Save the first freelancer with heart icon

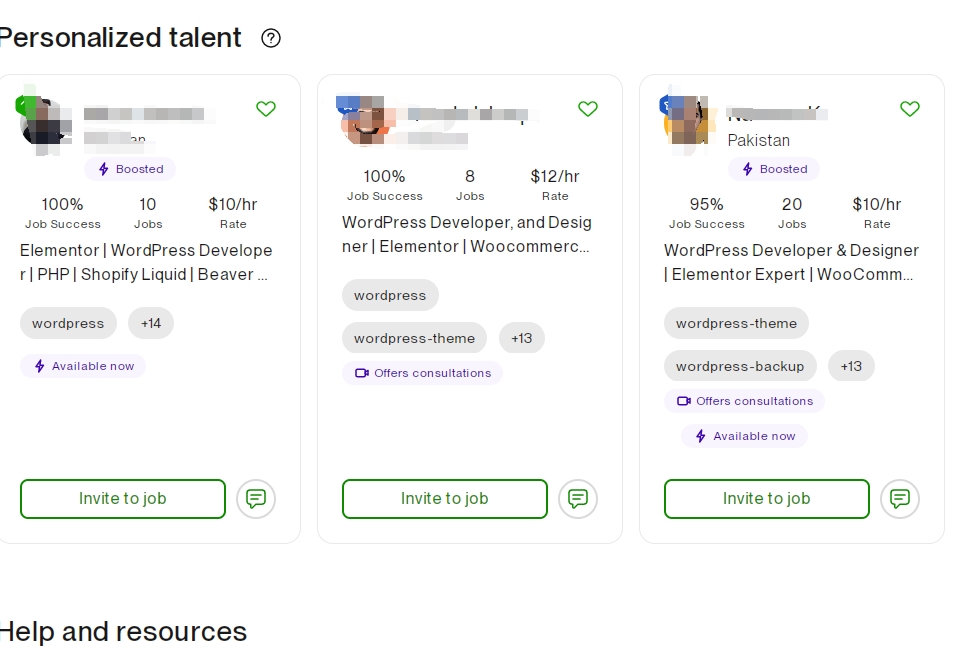pyautogui.click(x=266, y=109)
